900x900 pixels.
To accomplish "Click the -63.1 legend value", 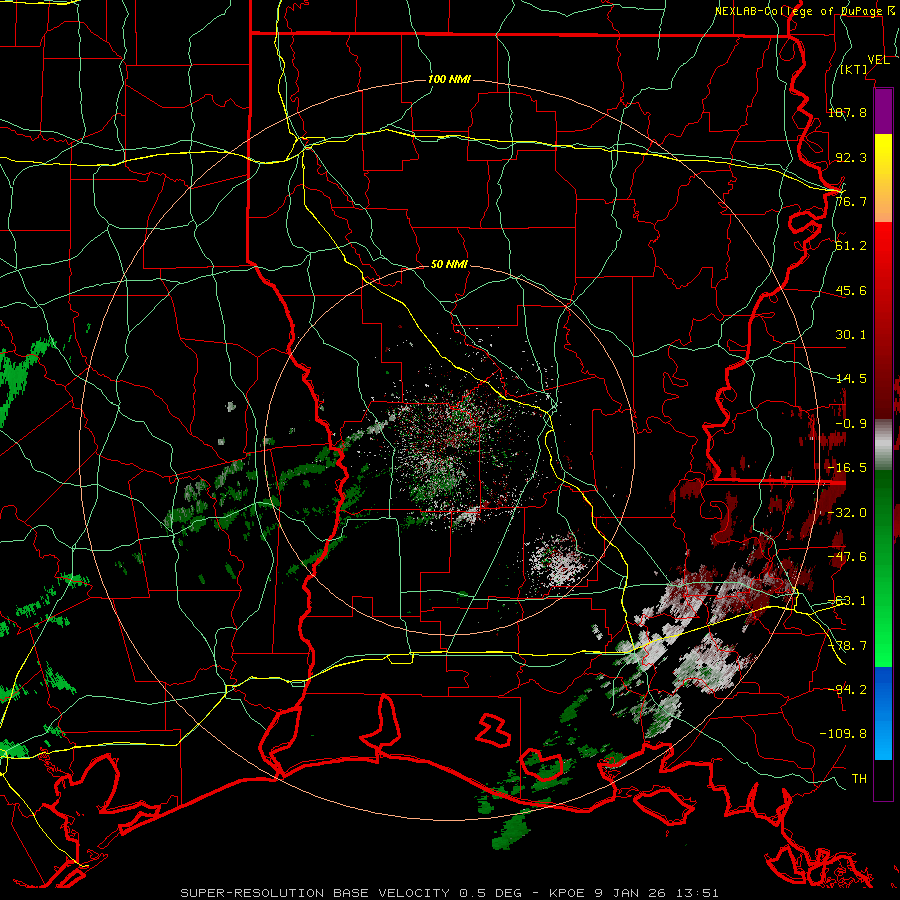I will (x=847, y=601).
